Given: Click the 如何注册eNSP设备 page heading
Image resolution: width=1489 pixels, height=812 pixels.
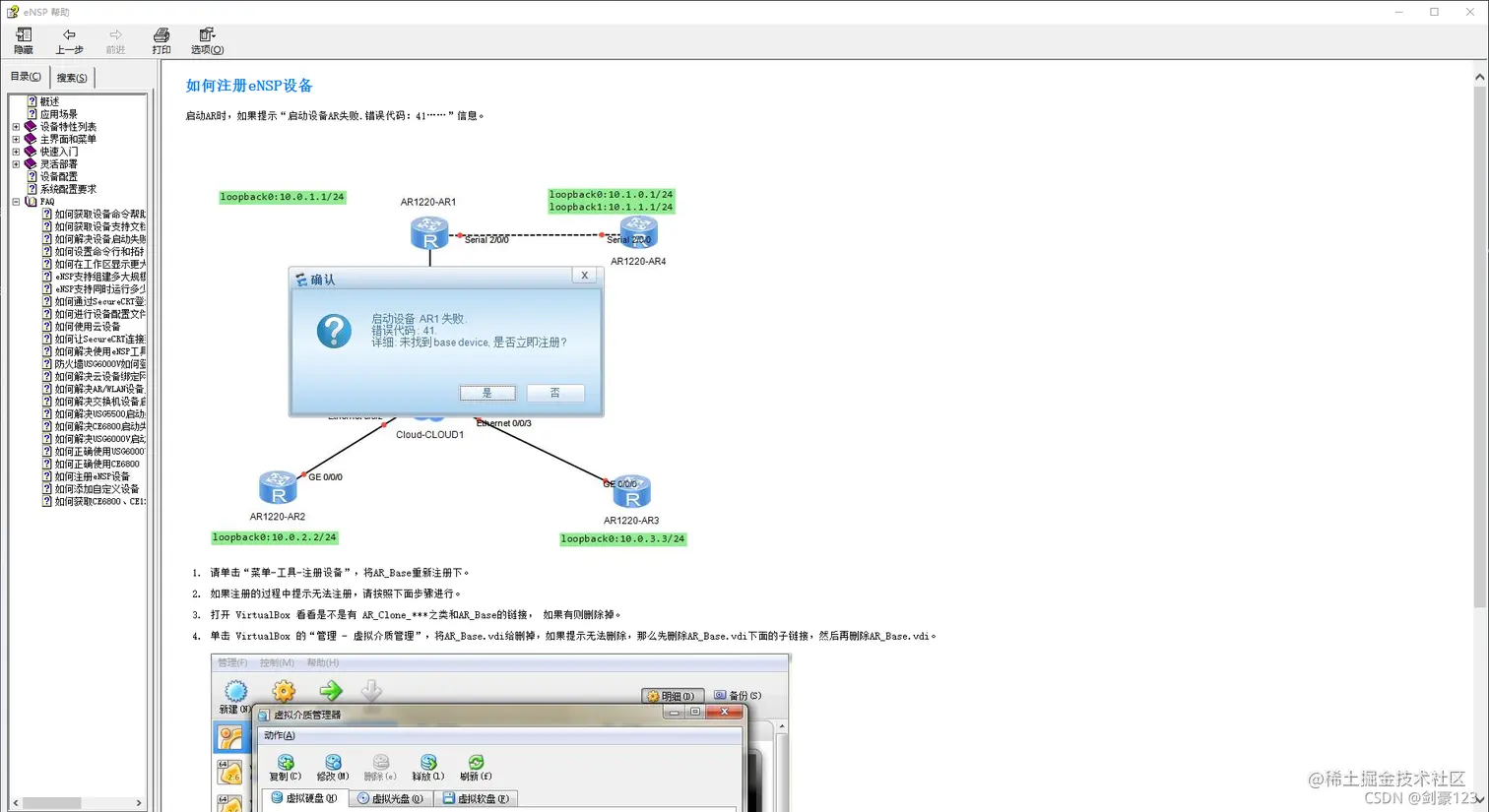Looking at the screenshot, I should tap(249, 86).
